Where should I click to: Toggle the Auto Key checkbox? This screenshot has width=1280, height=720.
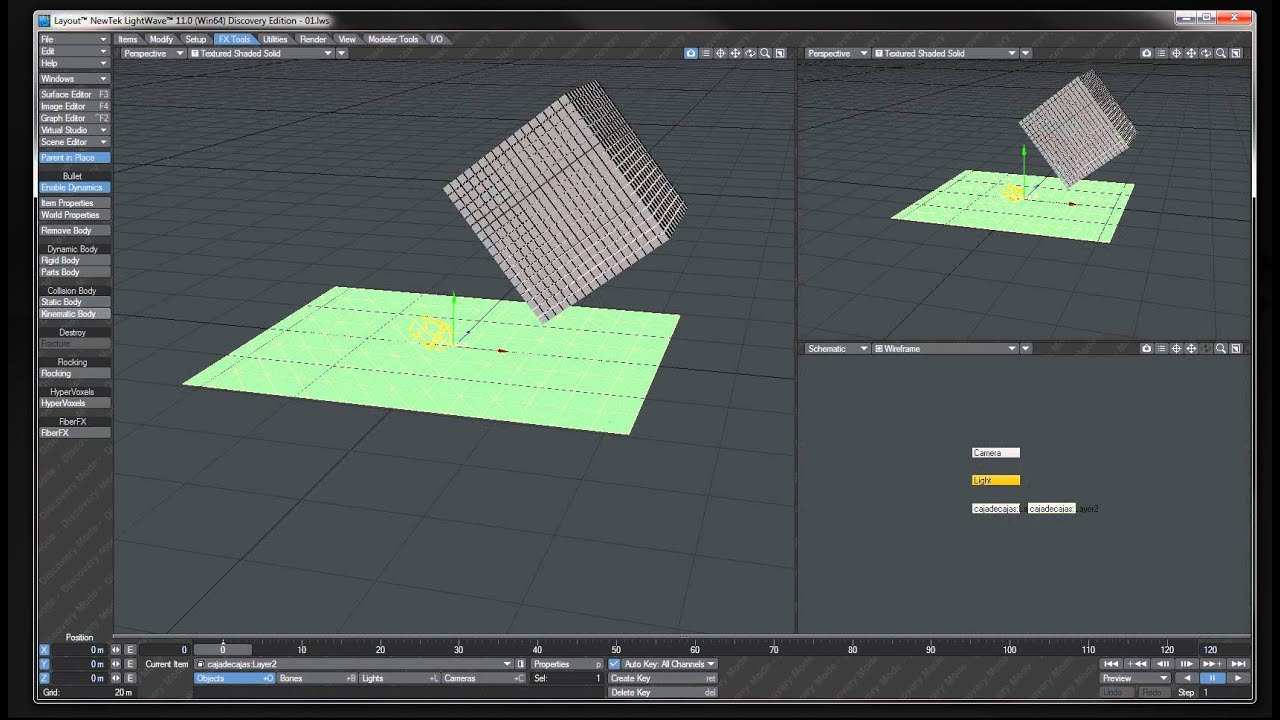coord(614,664)
